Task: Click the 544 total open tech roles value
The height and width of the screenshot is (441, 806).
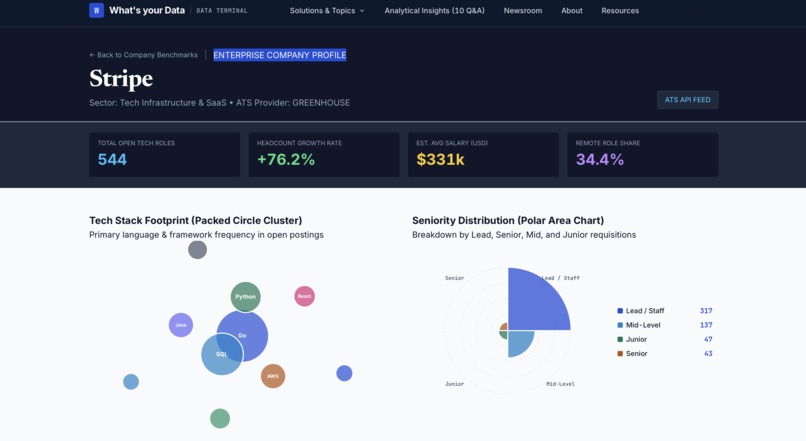Action: click(x=112, y=159)
